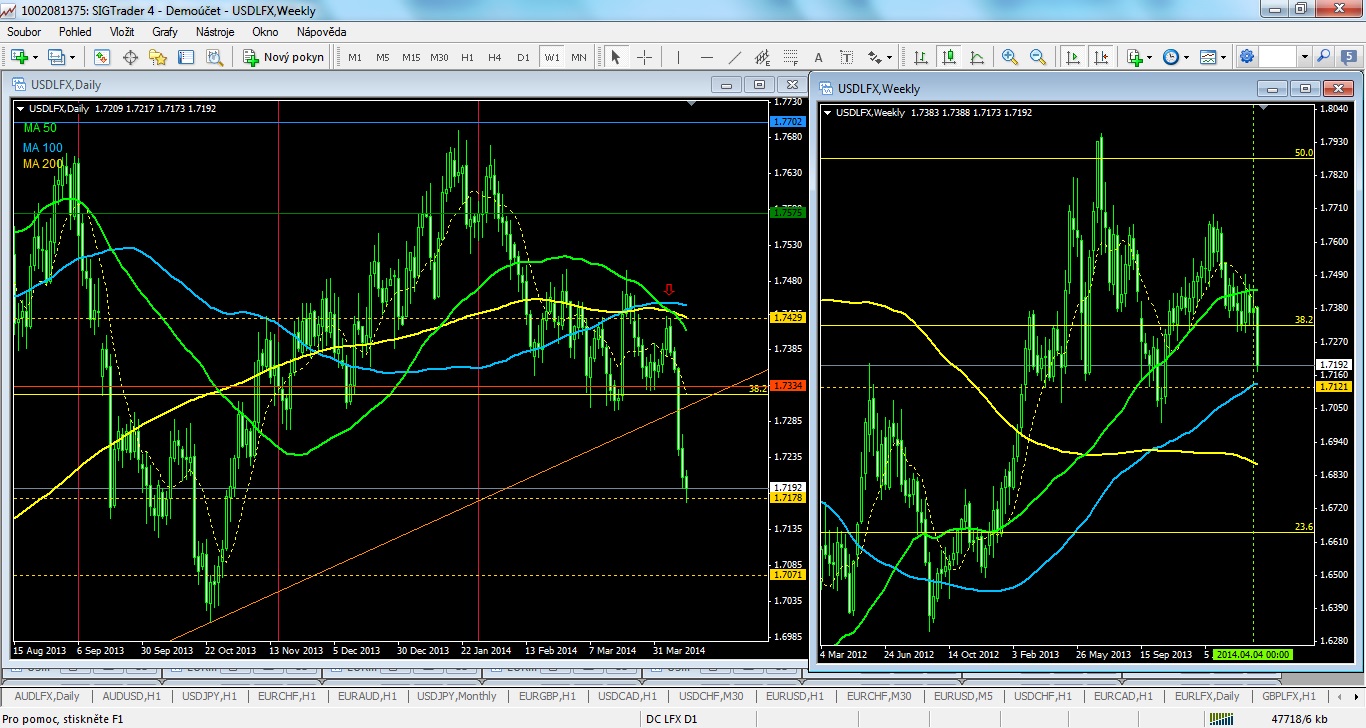
Task: Select the Fibonacci Retracement tool
Action: coord(790,57)
